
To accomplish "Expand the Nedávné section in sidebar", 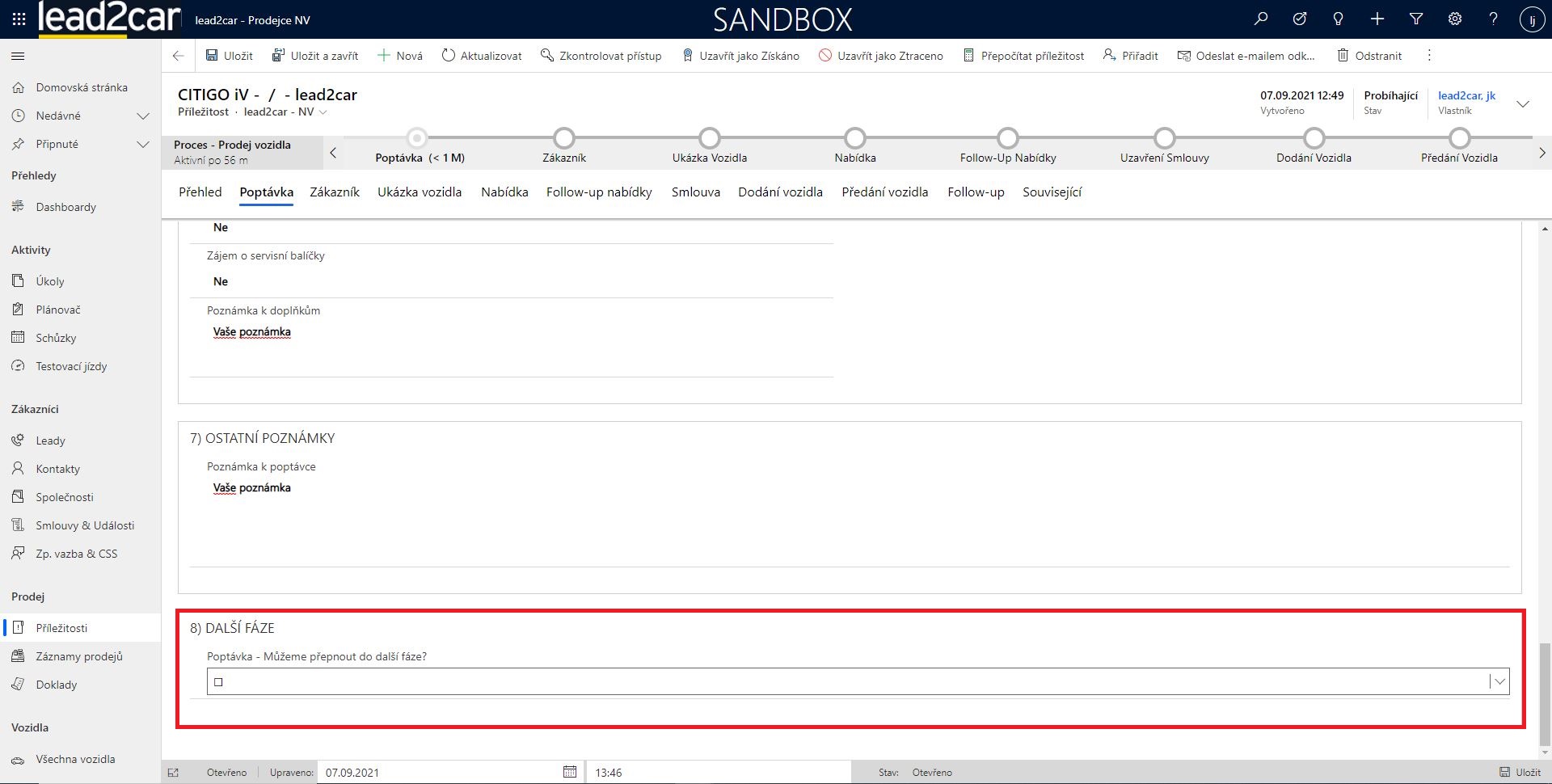I will coord(143,116).
